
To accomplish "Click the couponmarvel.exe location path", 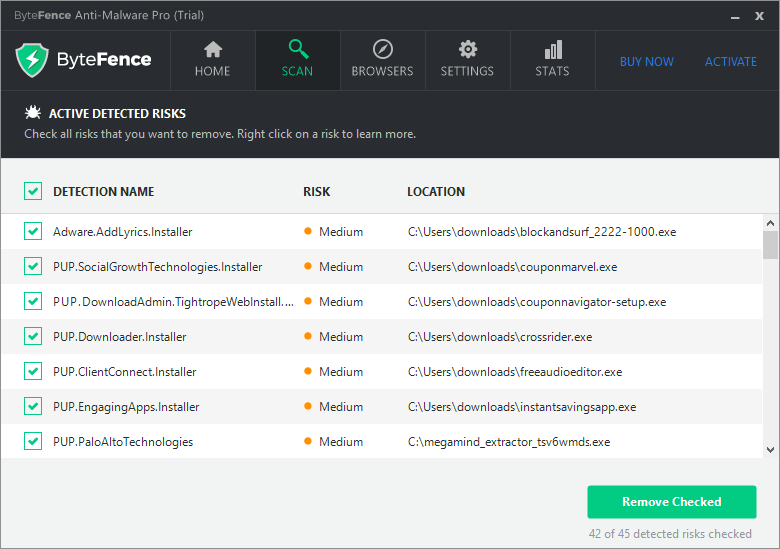I will pyautogui.click(x=512, y=267).
